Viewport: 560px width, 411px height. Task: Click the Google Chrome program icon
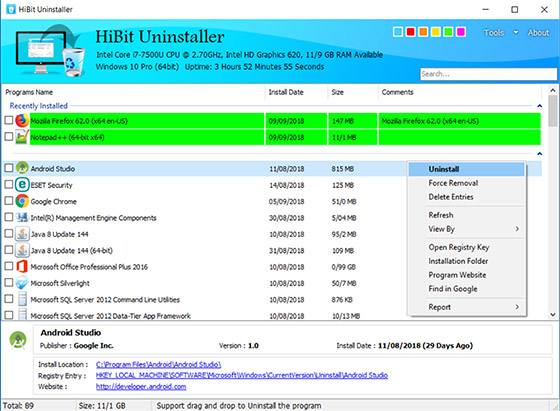(22, 201)
